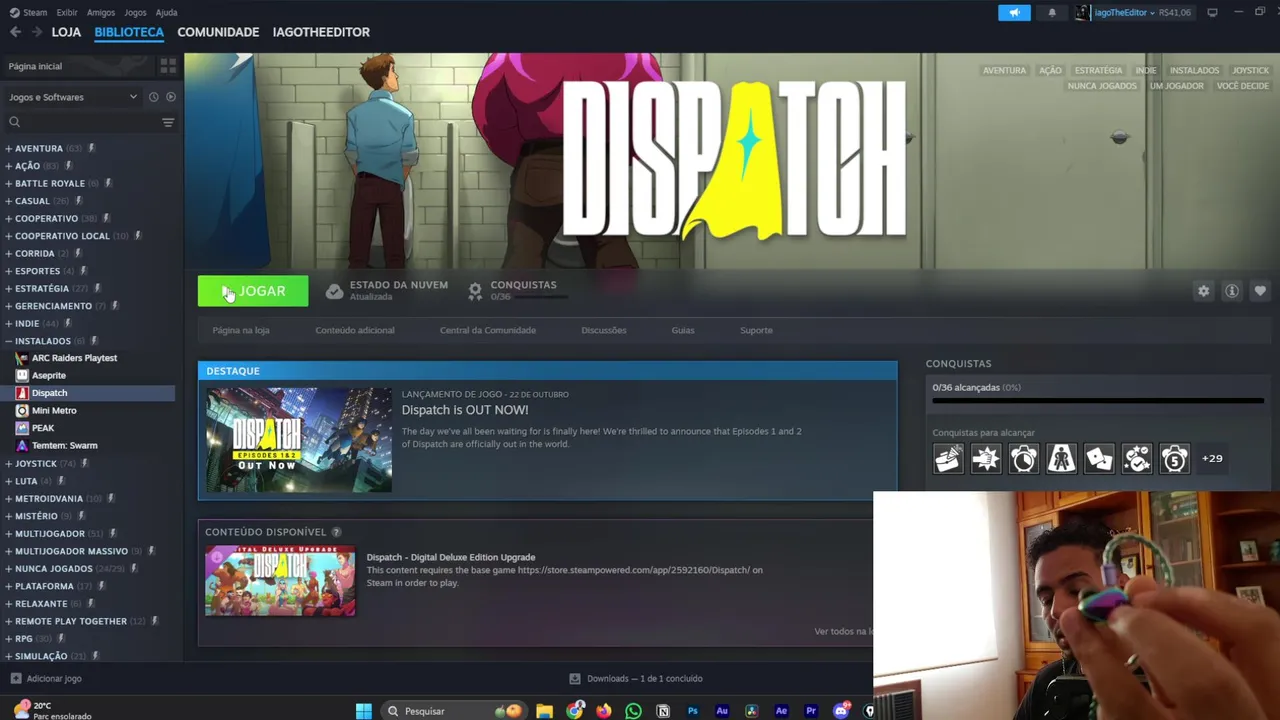Open Guias link

pyautogui.click(x=683, y=330)
